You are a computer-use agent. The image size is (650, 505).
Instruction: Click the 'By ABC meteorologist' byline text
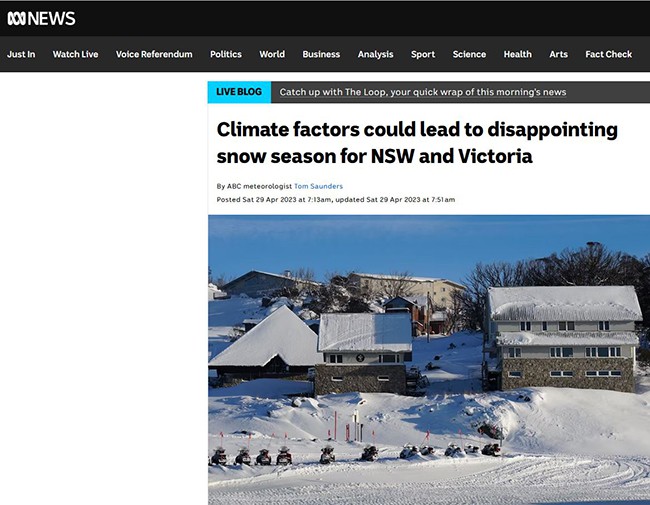(x=254, y=186)
